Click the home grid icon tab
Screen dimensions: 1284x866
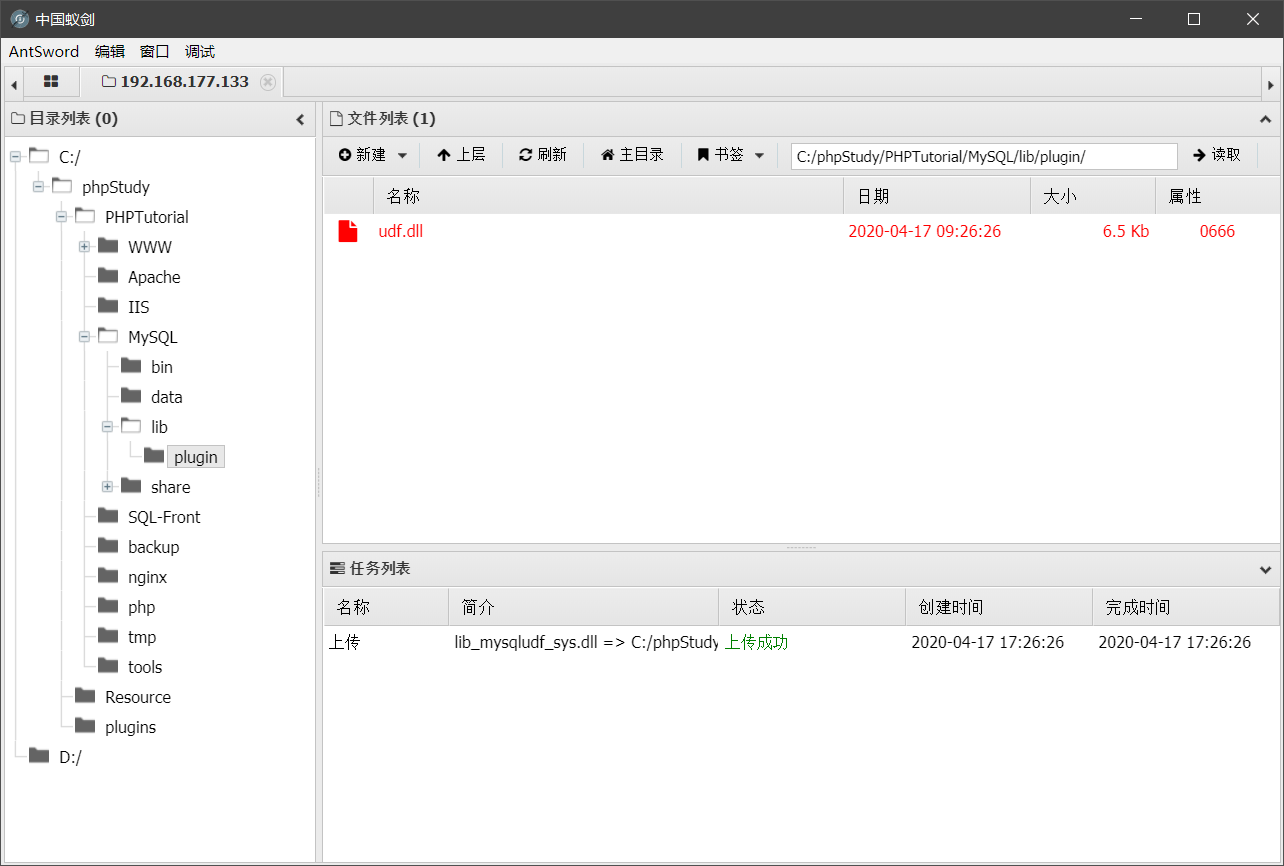51,82
